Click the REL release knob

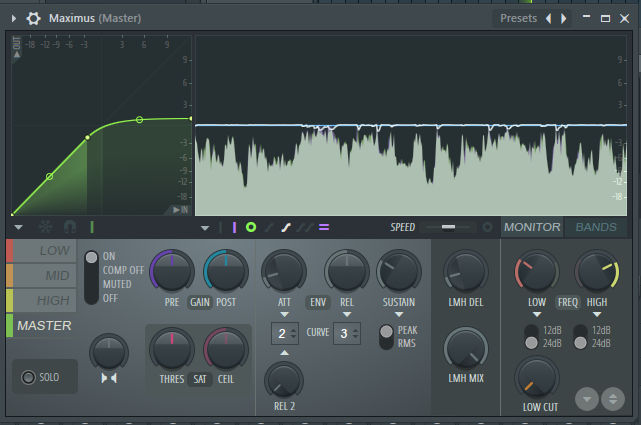coord(347,272)
